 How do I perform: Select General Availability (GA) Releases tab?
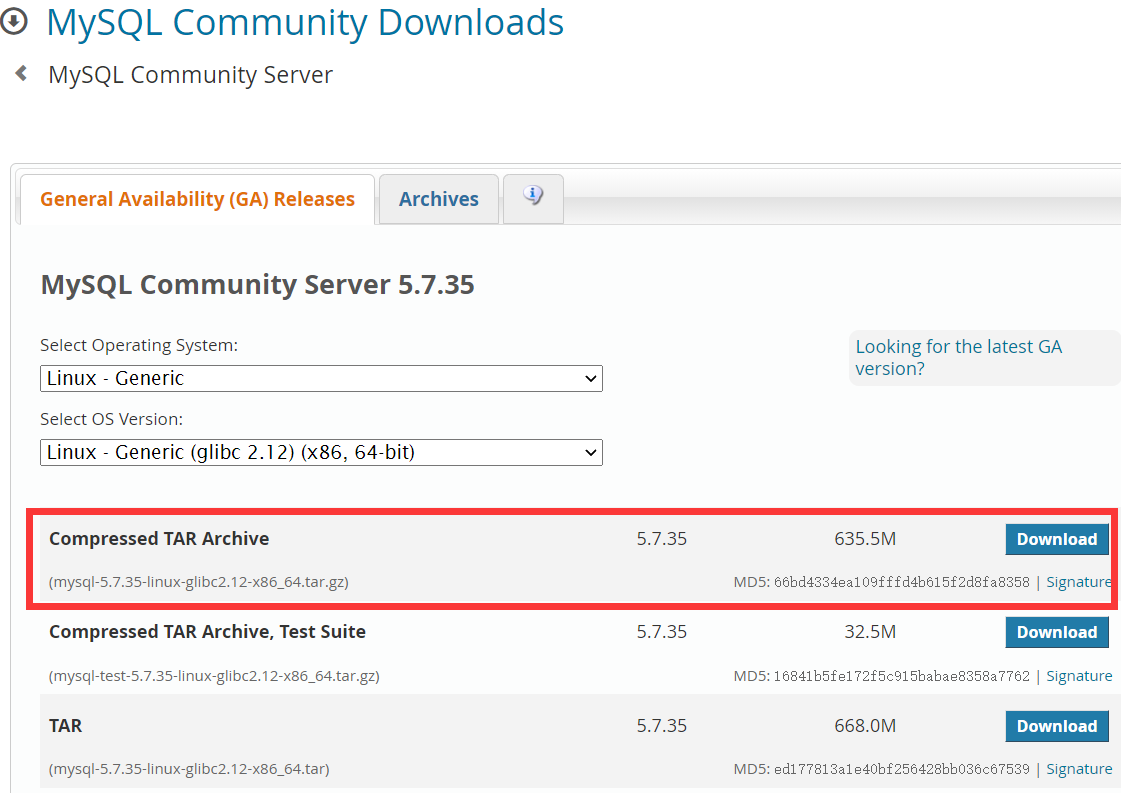point(197,199)
